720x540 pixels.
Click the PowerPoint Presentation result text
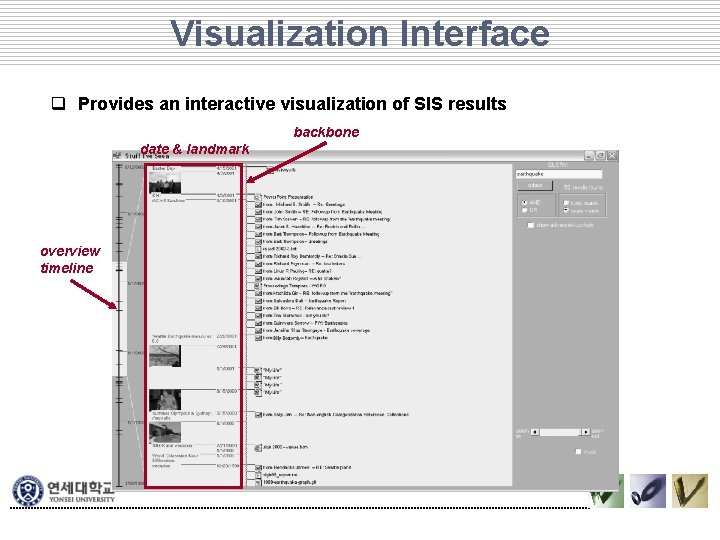288,197
